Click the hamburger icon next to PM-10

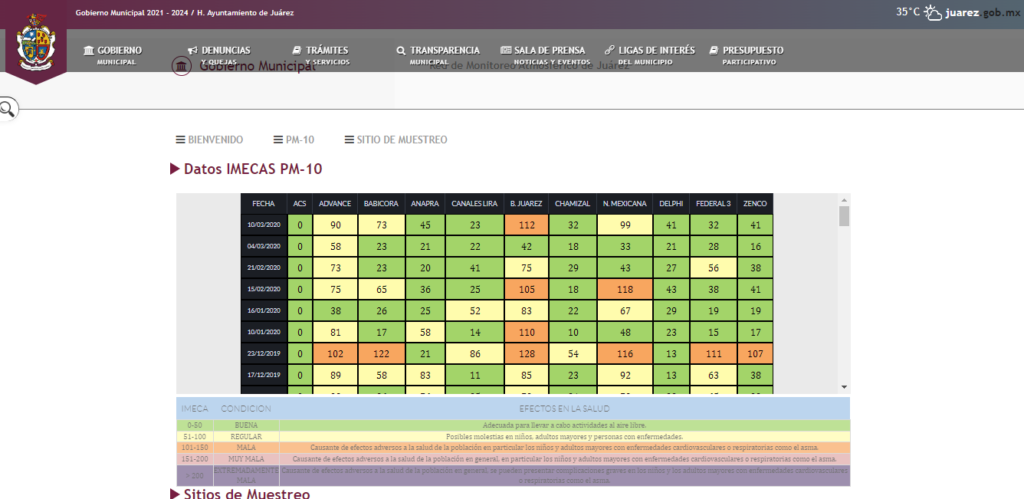coord(278,140)
